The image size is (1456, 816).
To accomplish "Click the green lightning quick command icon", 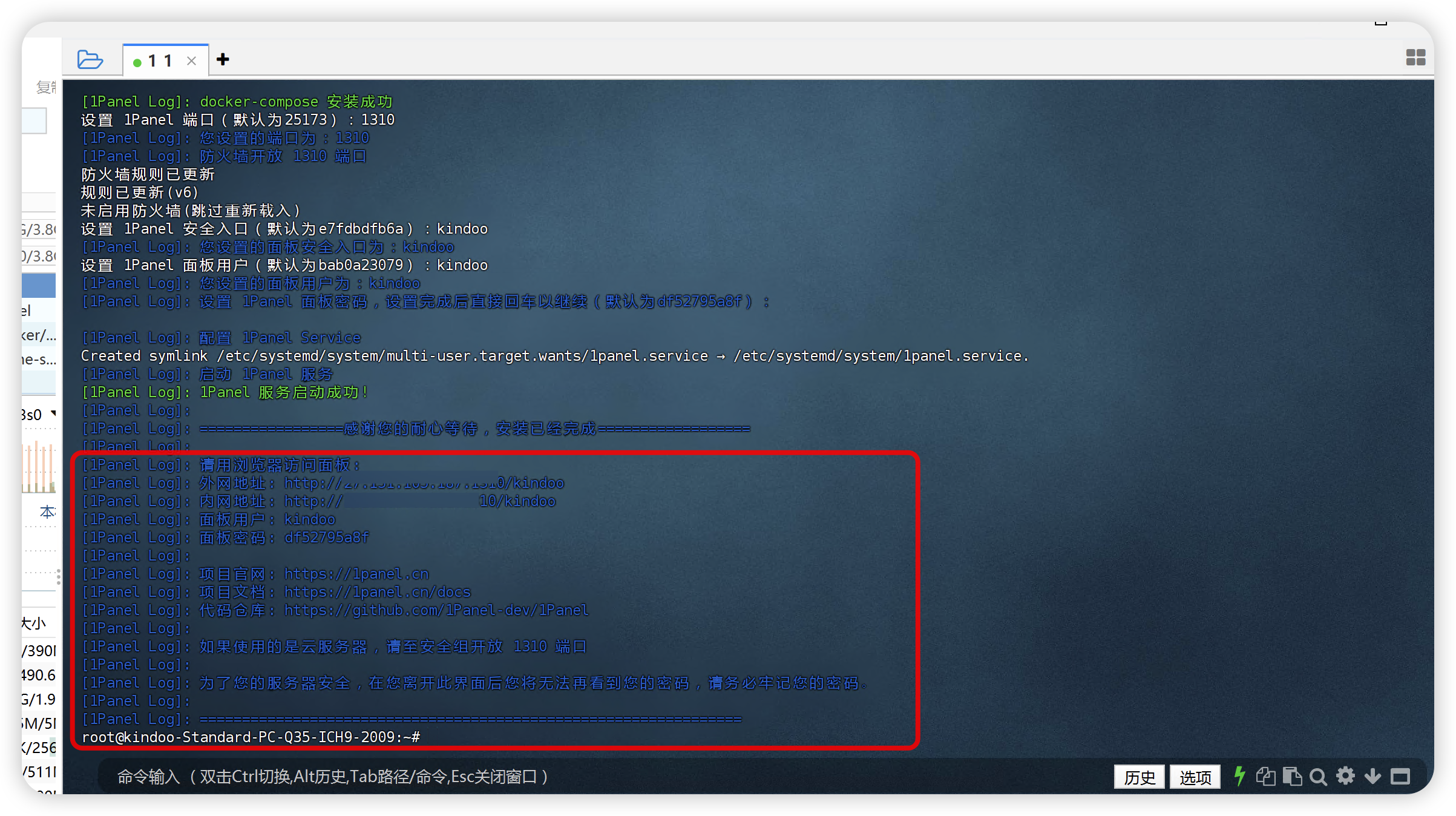I will 1239,776.
